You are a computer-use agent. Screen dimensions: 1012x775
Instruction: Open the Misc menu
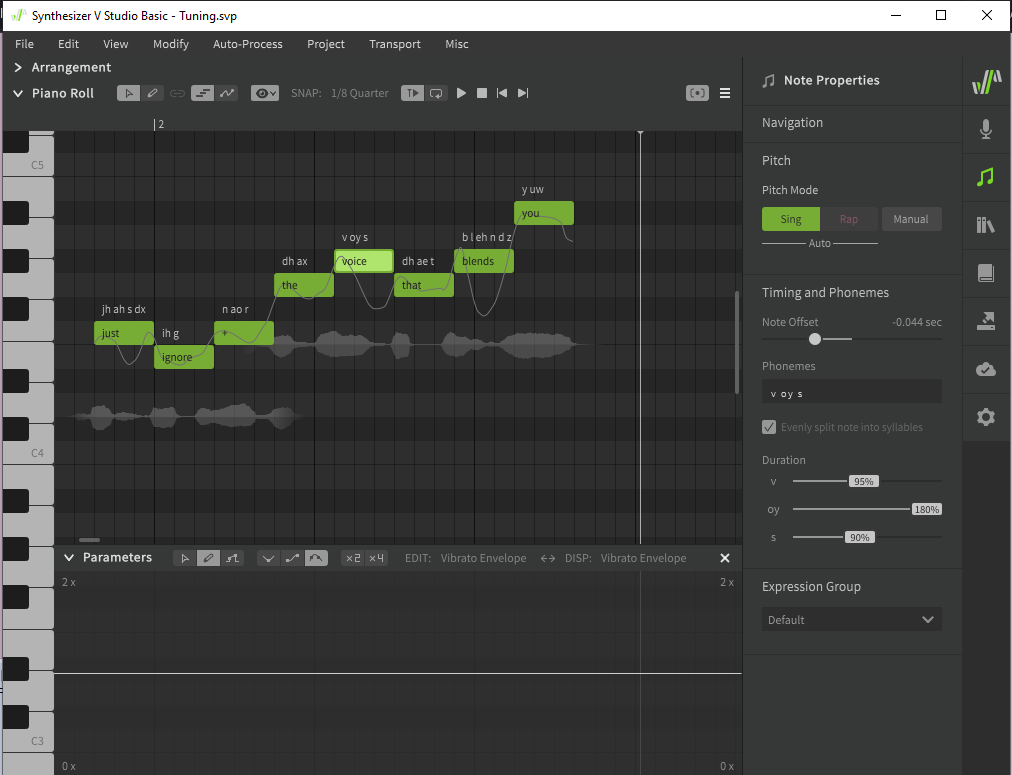(457, 44)
